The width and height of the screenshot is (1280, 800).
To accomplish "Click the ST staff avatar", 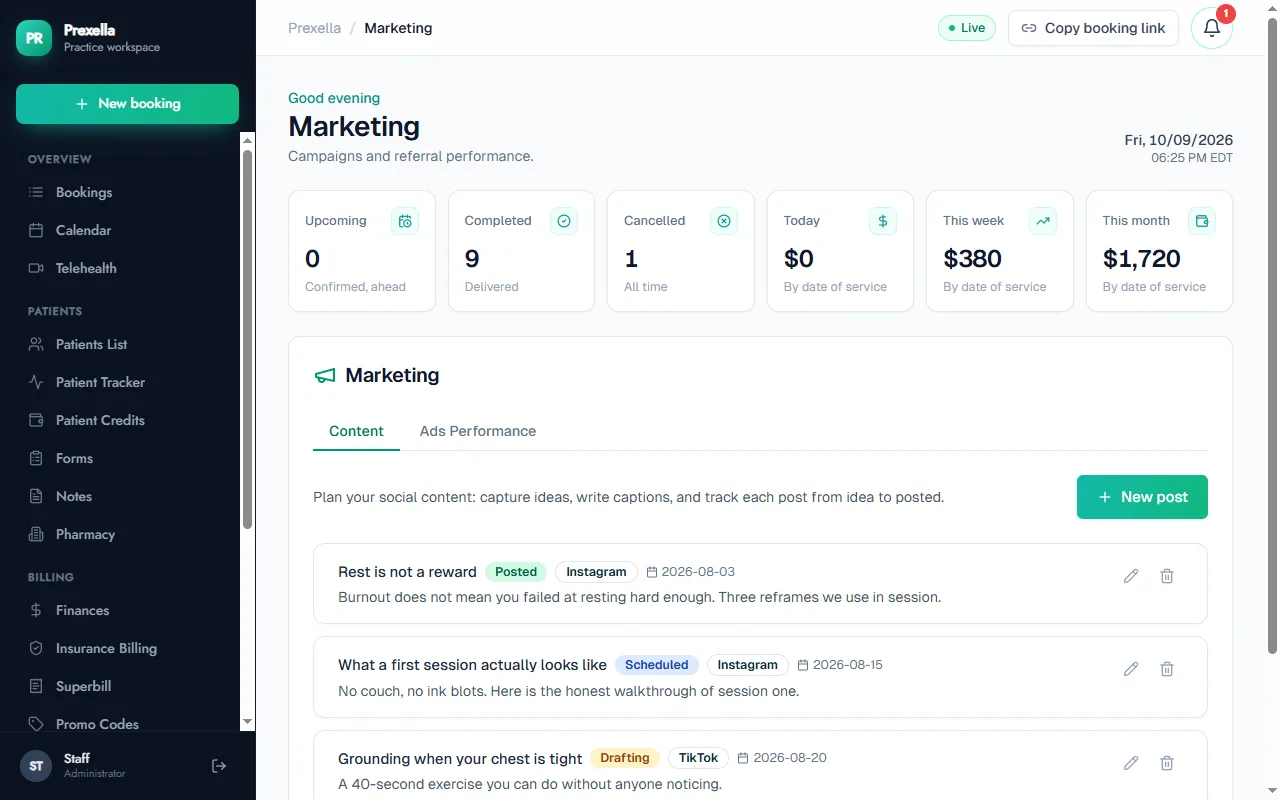I will [36, 766].
